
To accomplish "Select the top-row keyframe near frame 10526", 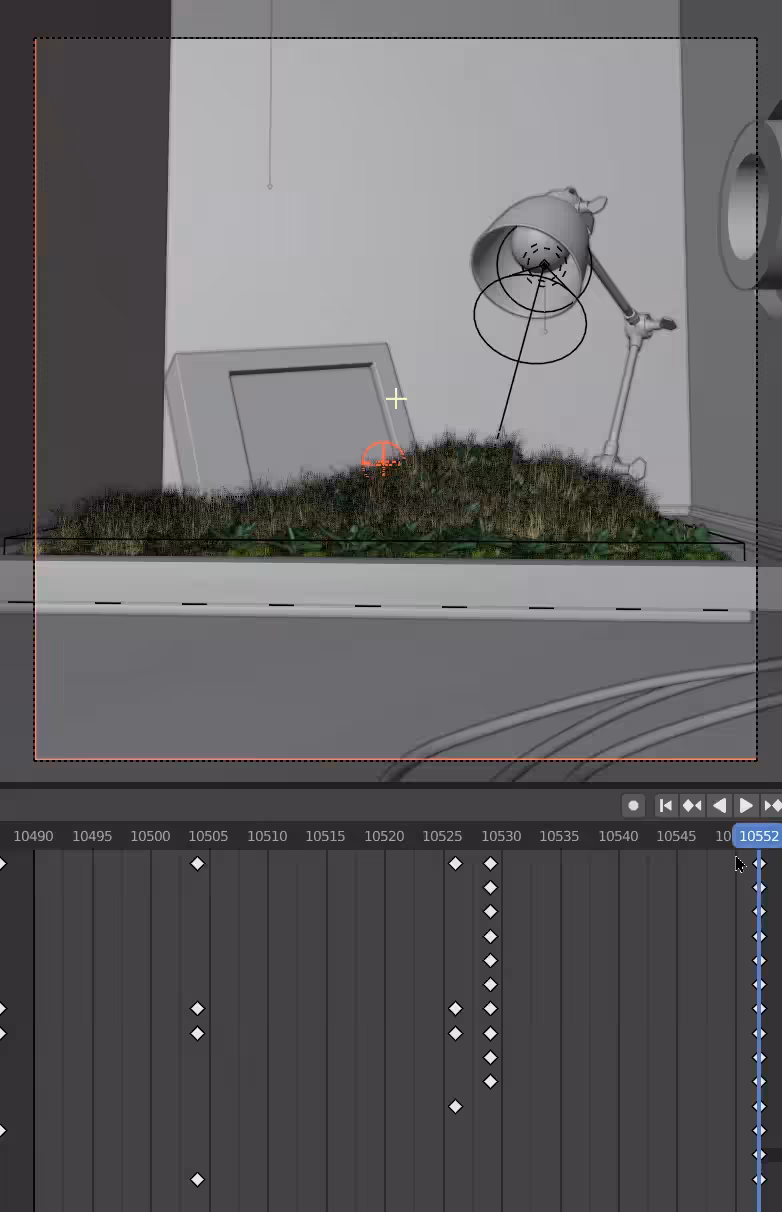I will coord(455,863).
